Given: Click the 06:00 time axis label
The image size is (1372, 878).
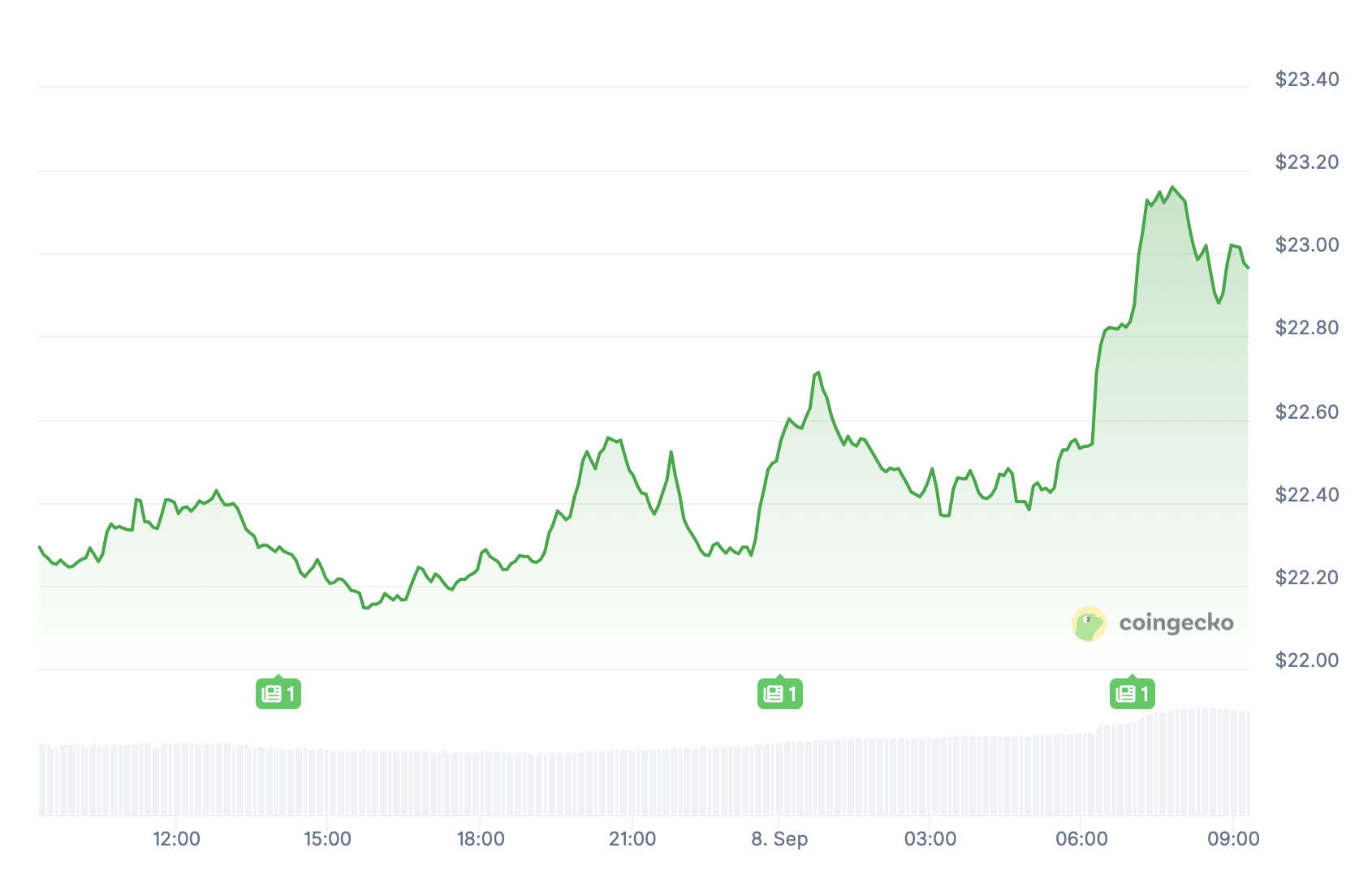Looking at the screenshot, I should click(1081, 839).
